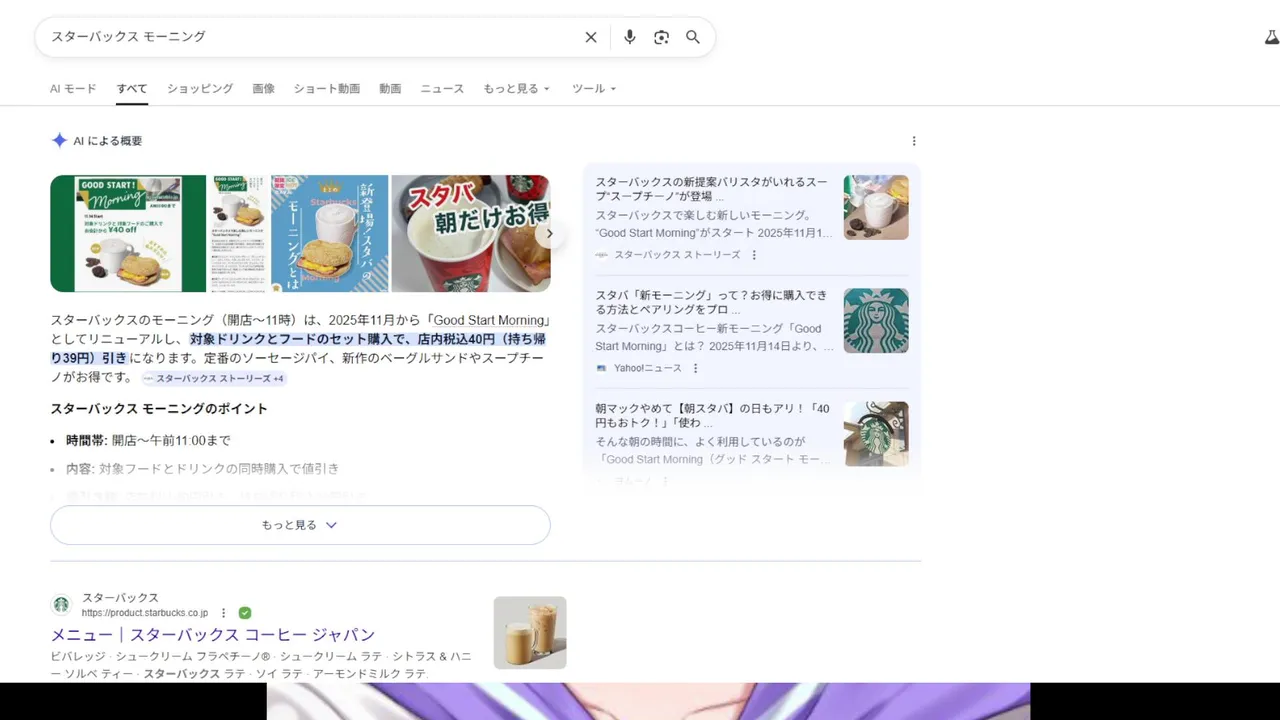Open the メニュー｜スターバックス コーヒー ジャパン result
The width and height of the screenshot is (1280, 720).
click(x=213, y=635)
